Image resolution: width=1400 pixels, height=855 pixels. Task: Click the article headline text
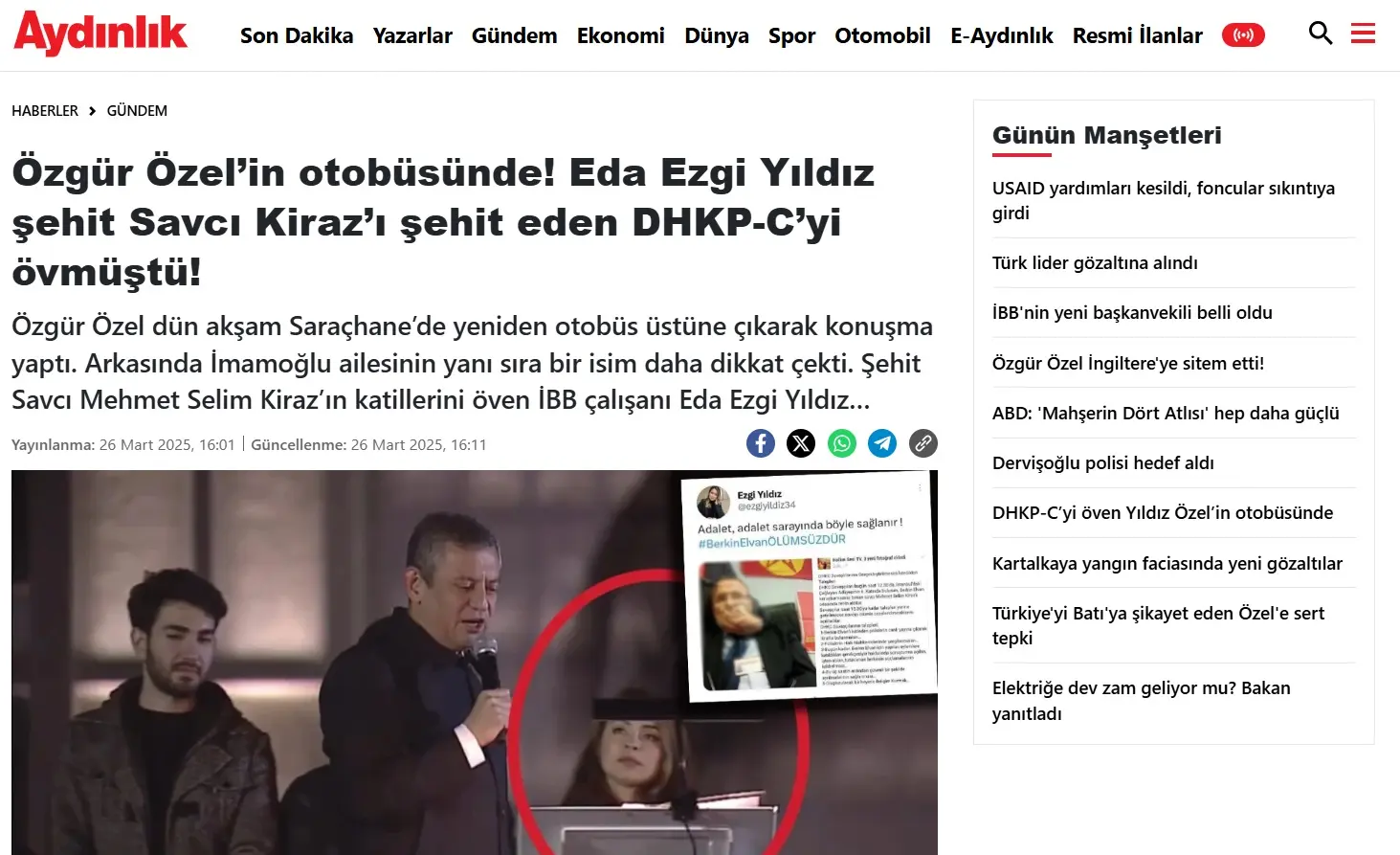click(443, 222)
